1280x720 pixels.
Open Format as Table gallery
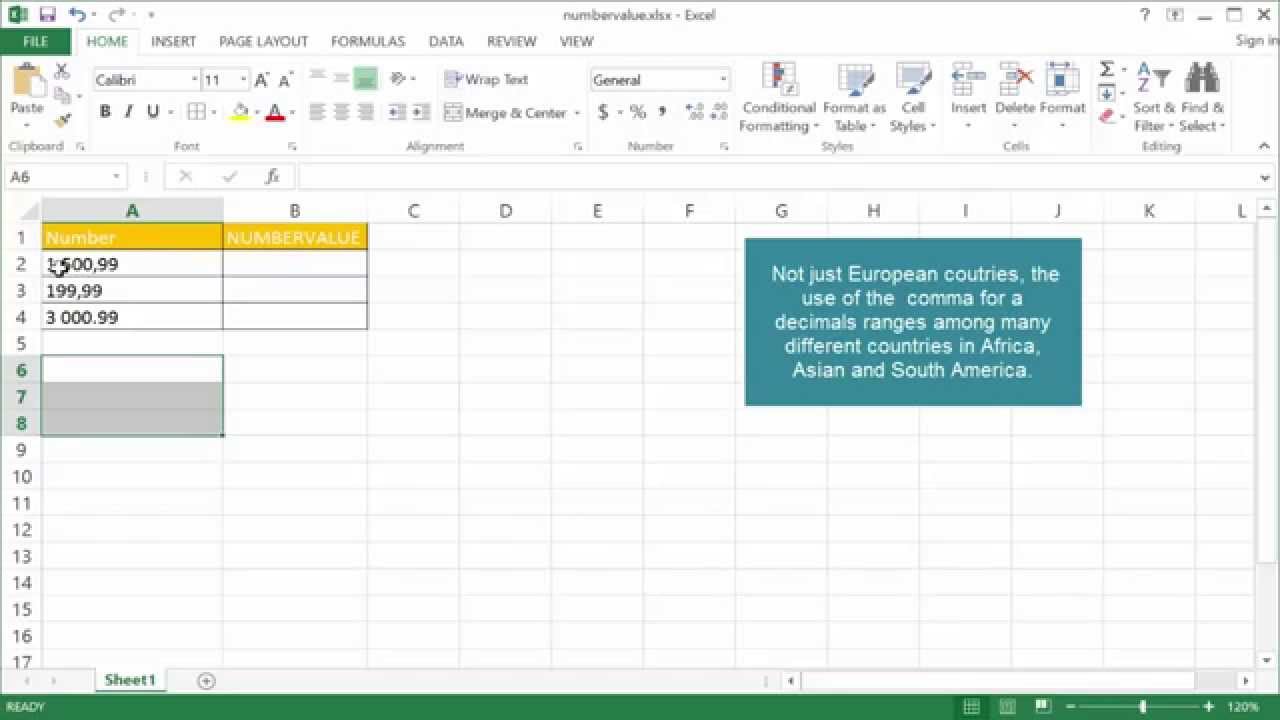855,97
